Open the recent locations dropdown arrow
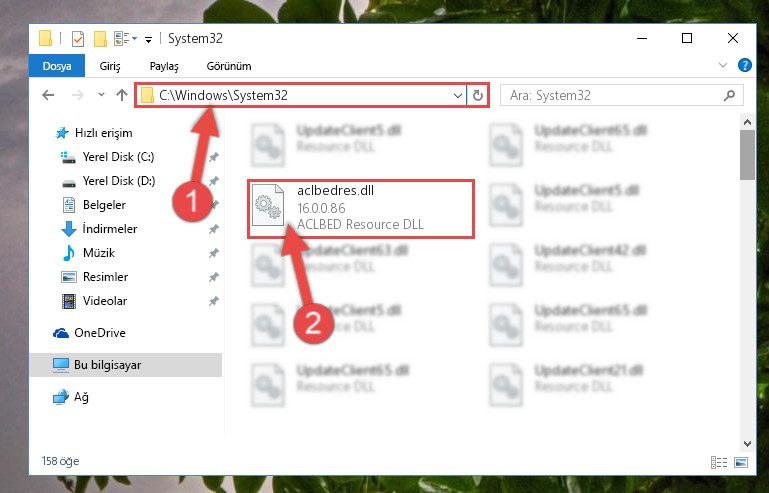Screen dimensions: 769x493 point(101,95)
